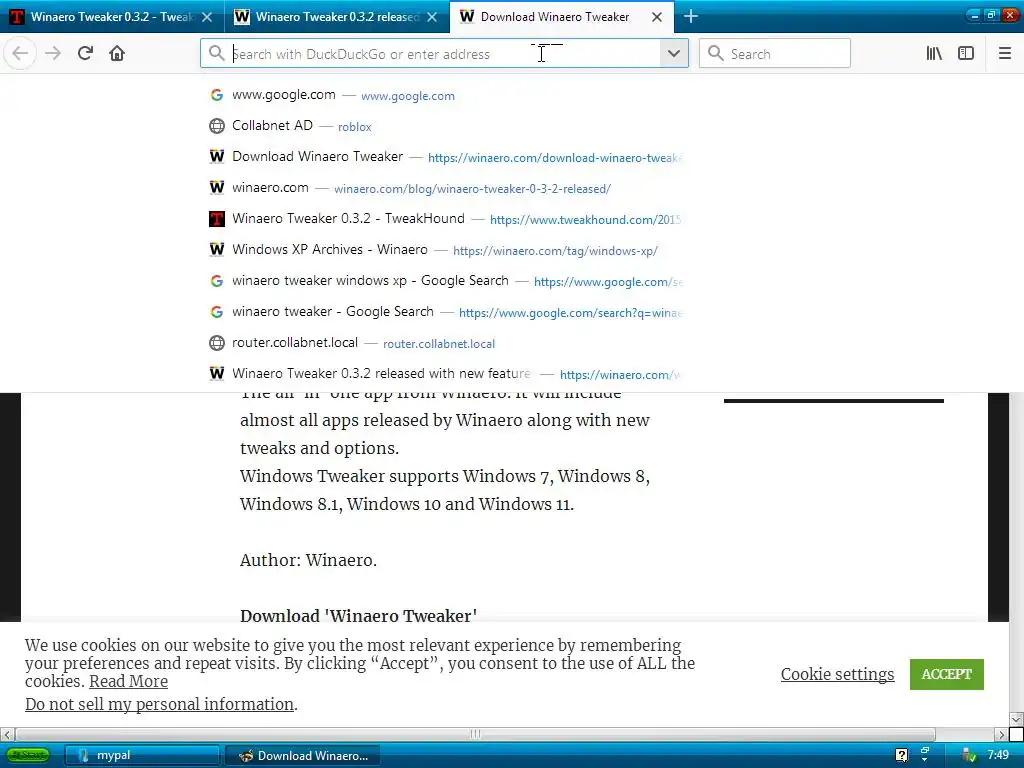Reload the current page
The width and height of the screenshot is (1024, 768).
pyautogui.click(x=85, y=54)
